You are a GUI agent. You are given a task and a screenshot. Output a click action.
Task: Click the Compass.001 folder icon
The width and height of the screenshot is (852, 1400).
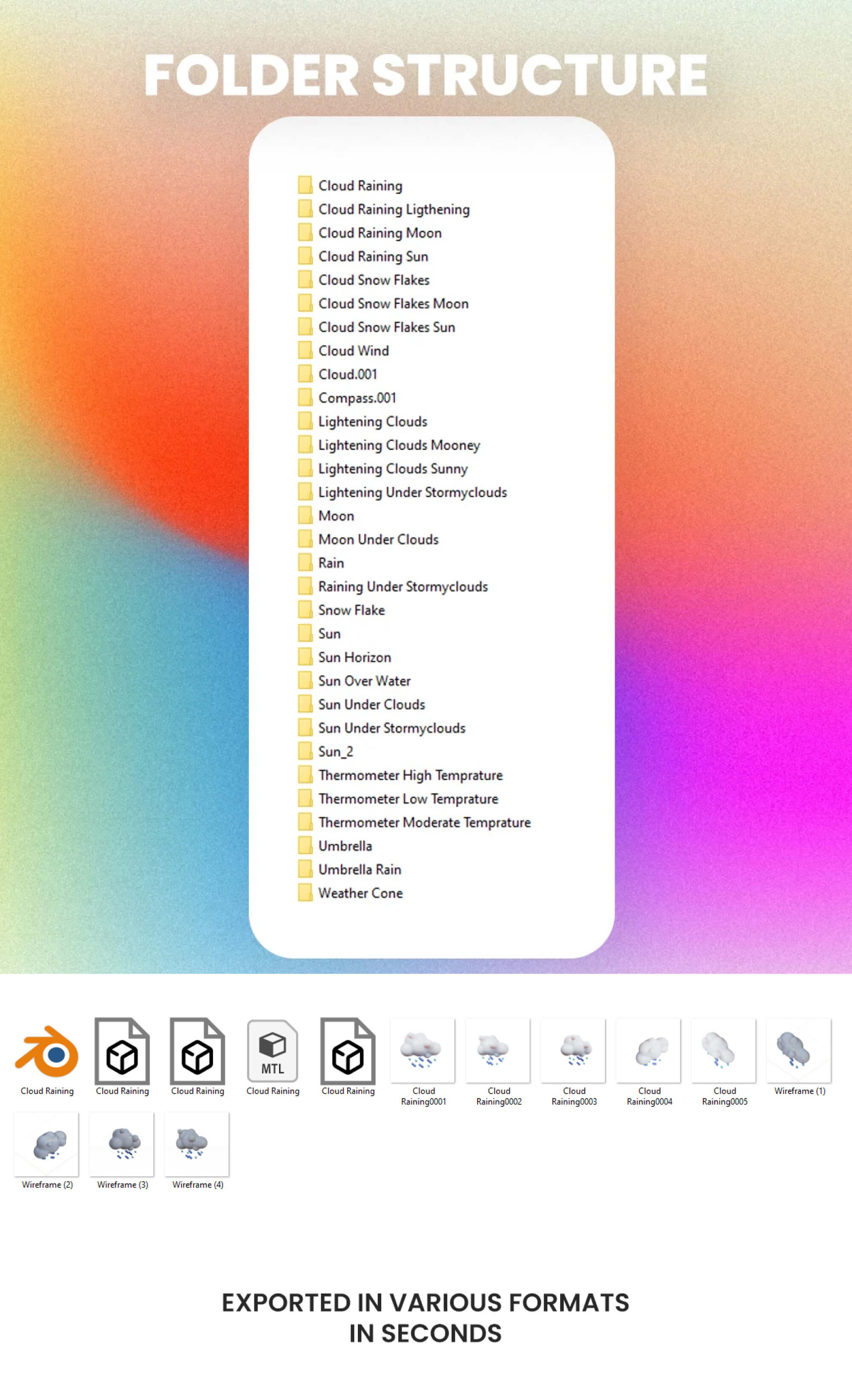pyautogui.click(x=305, y=397)
